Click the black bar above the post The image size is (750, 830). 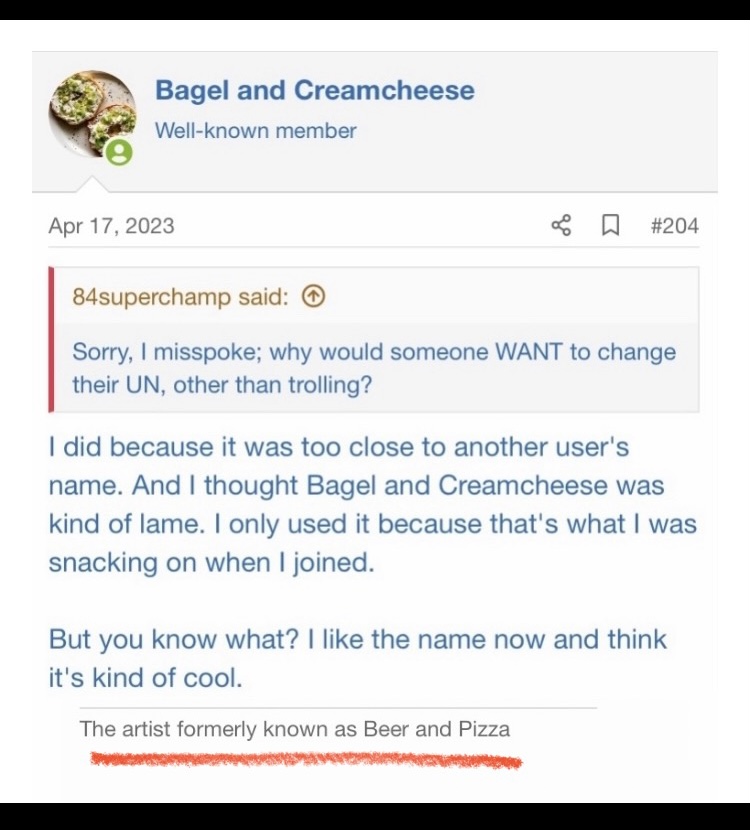(375, 10)
